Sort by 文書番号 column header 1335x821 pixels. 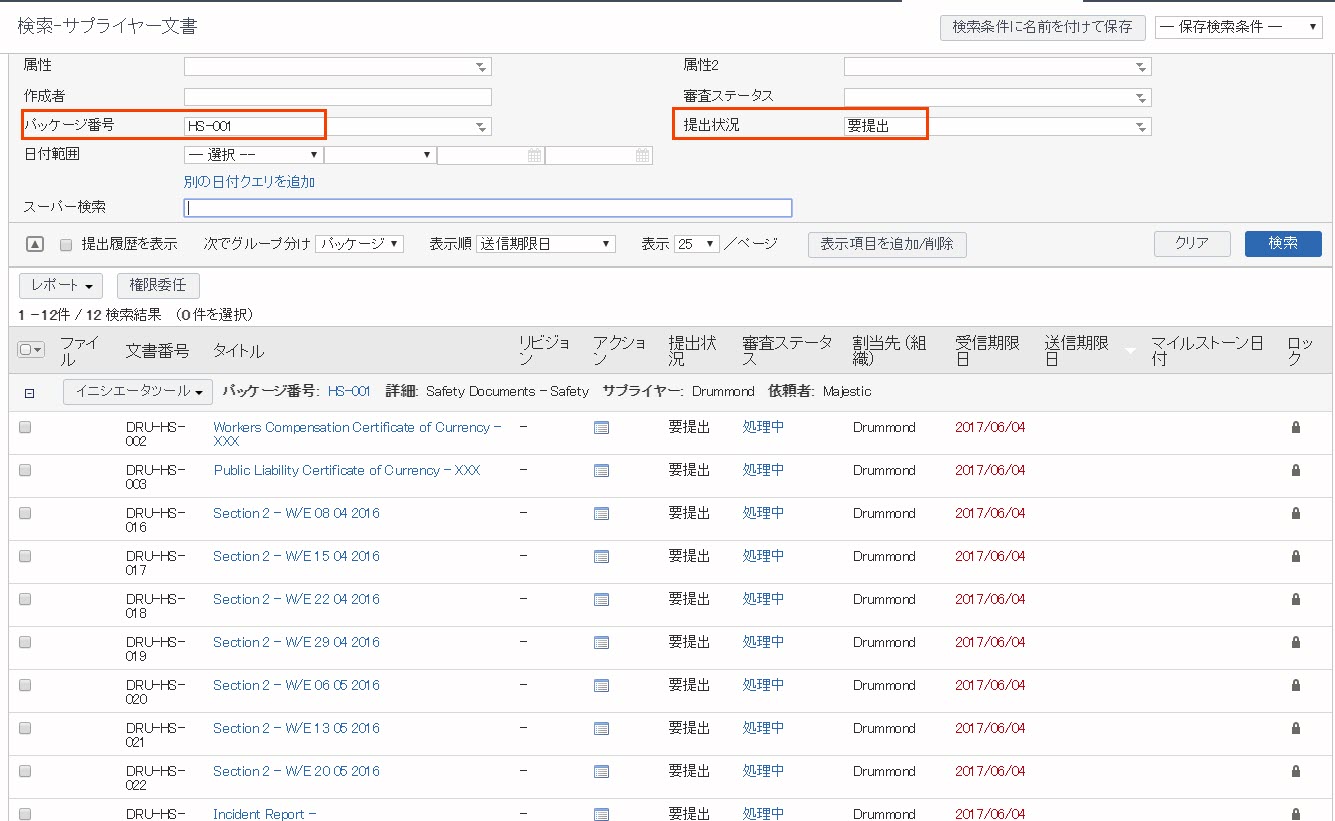[x=157, y=351]
